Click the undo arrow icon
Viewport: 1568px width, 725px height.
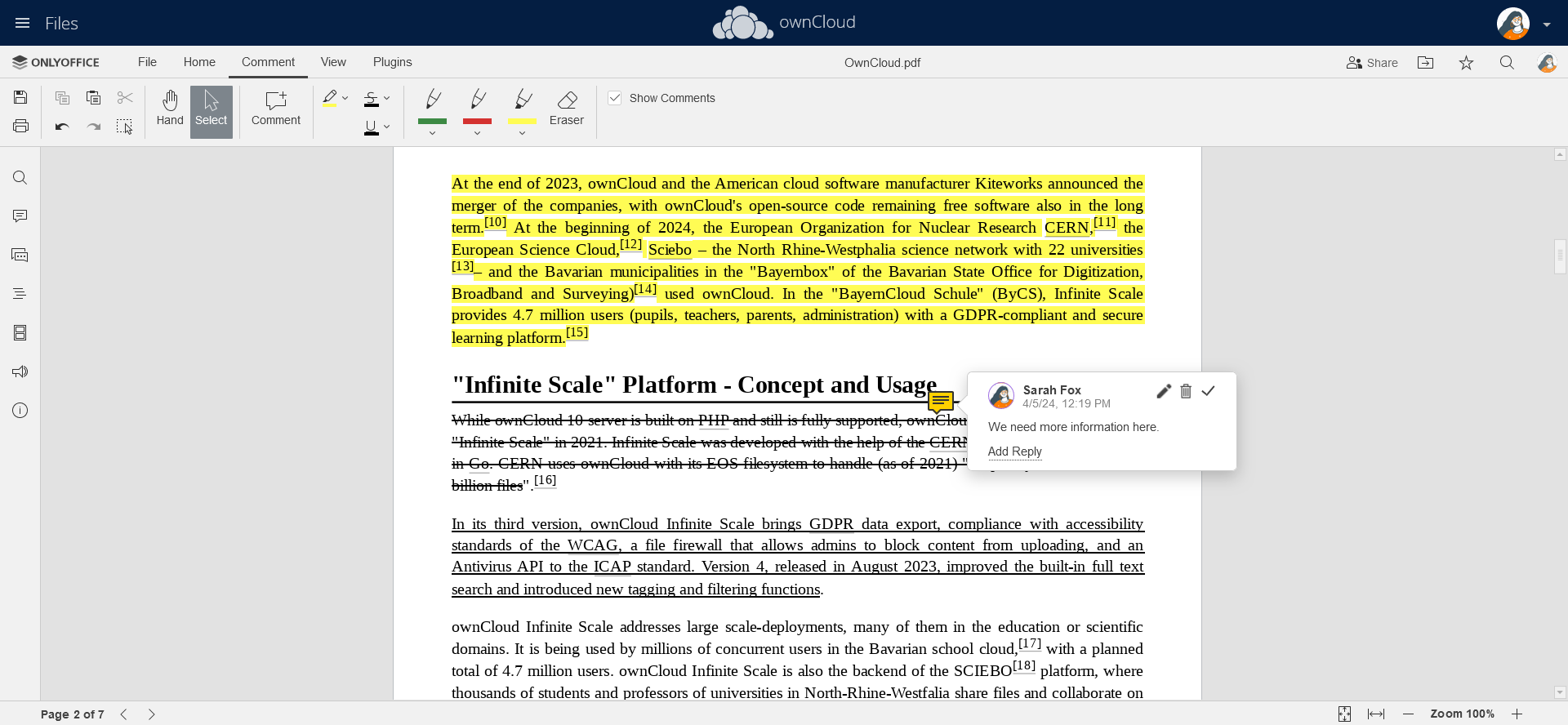pyautogui.click(x=62, y=127)
